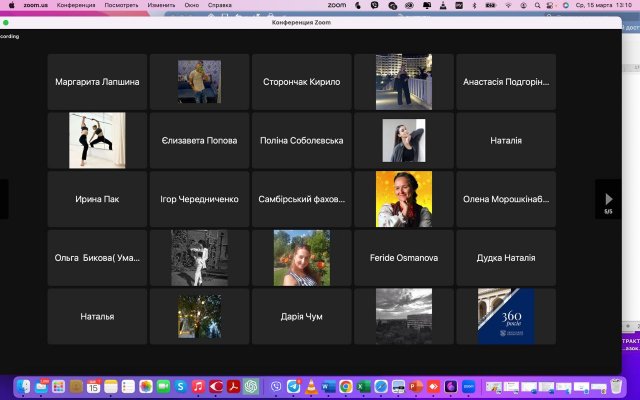Select the Маргарита Лапшина participant tile
Screen dimensions: 640x400
pyautogui.click(x=97, y=81)
